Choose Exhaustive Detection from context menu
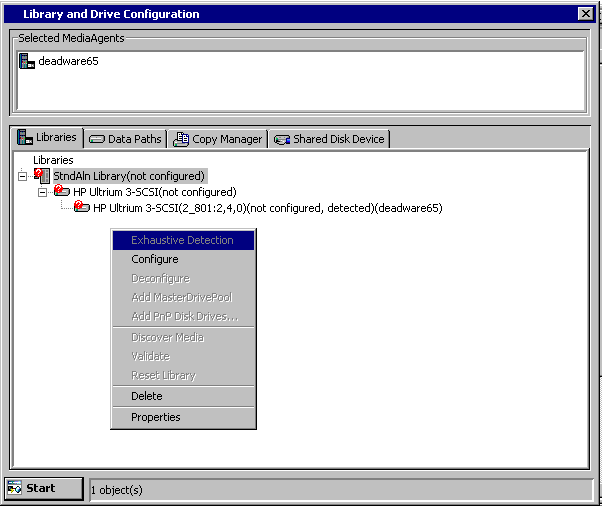This screenshot has height=506, width=602. point(182,240)
